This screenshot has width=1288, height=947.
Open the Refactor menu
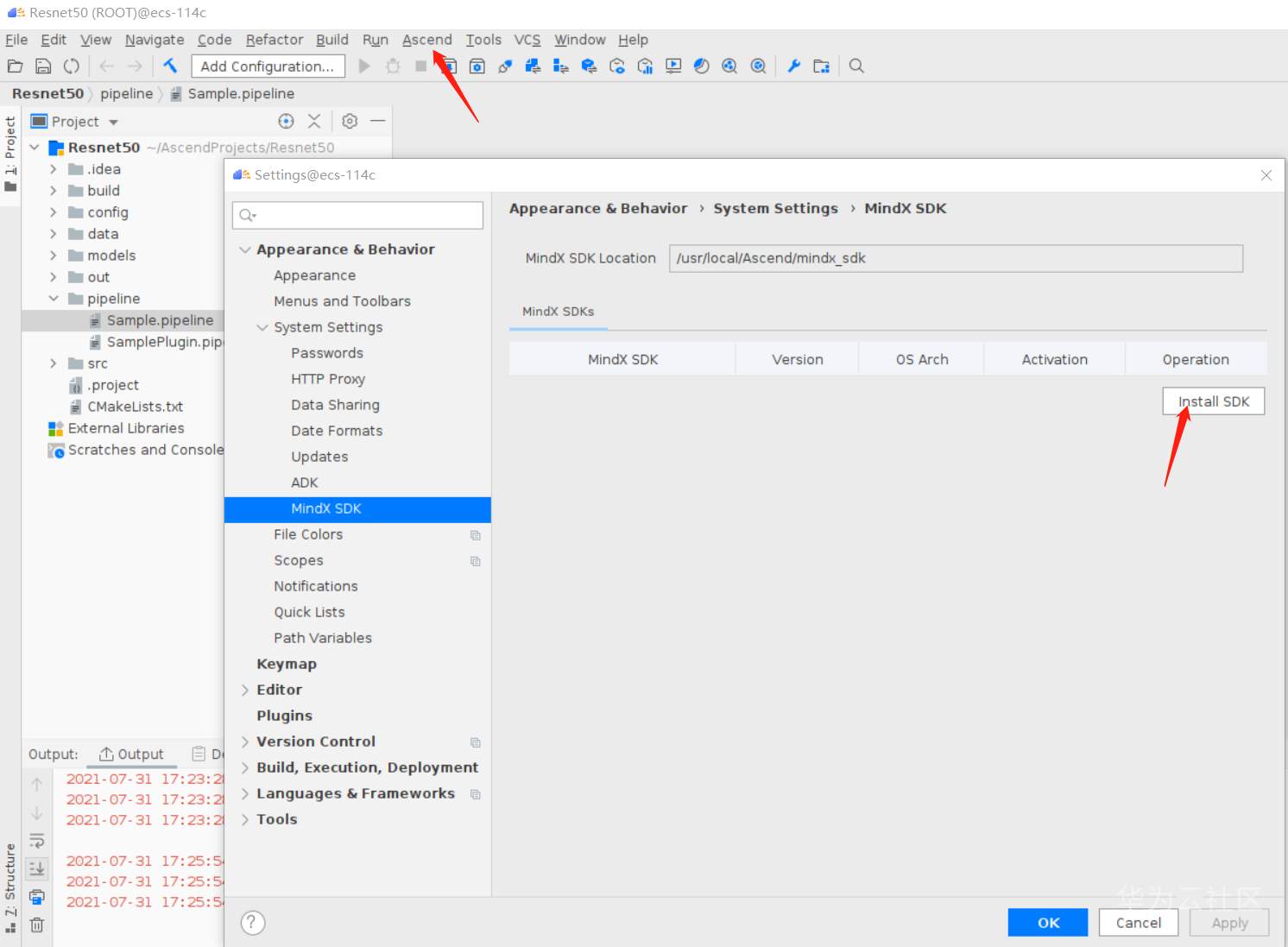pyautogui.click(x=275, y=40)
